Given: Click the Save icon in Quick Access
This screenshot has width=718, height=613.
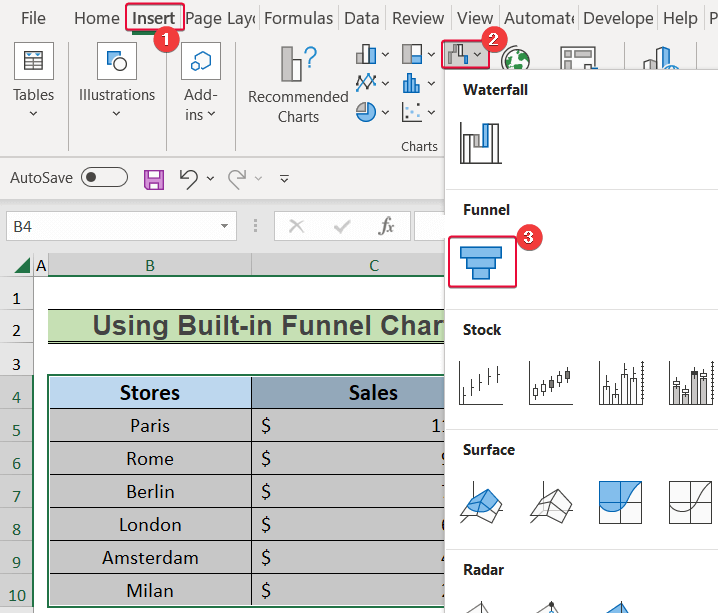Looking at the screenshot, I should click(154, 179).
